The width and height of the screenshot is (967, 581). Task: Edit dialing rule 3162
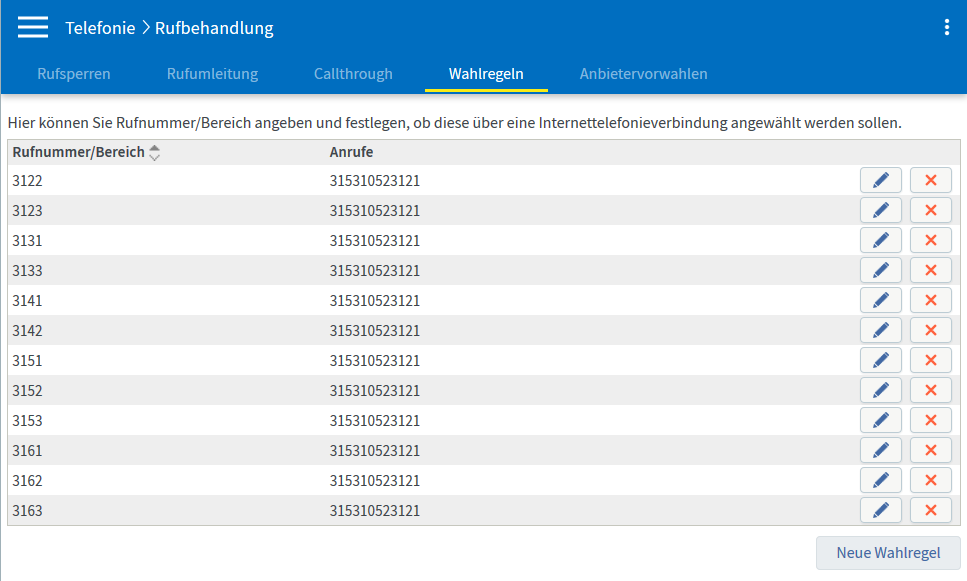(x=880, y=480)
